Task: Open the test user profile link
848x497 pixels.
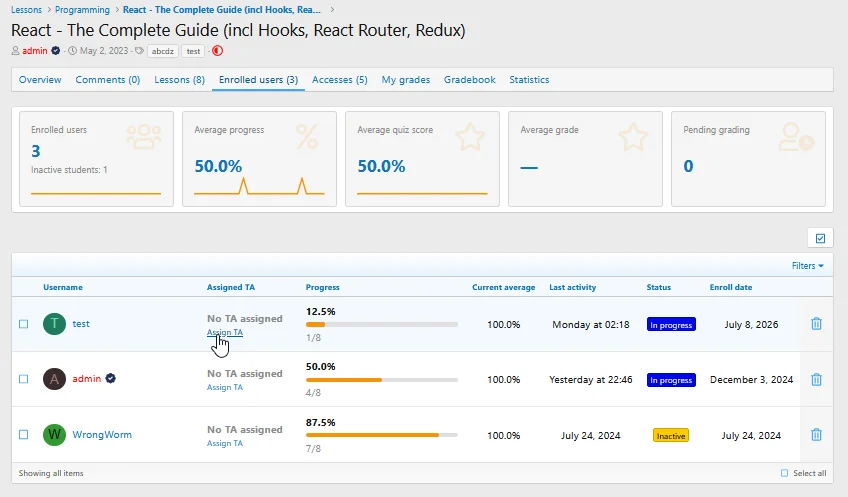Action: point(81,324)
